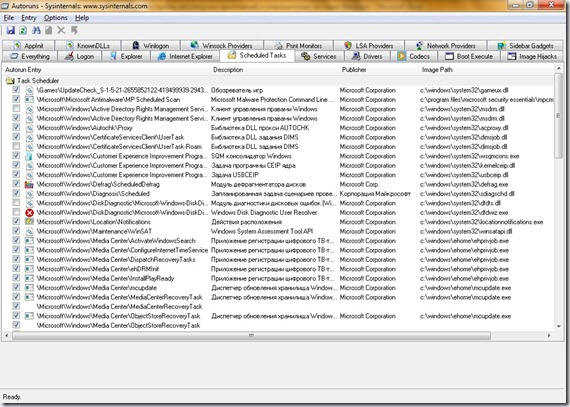Uncheck the Games UpdateCheck entry
This screenshot has width=570, height=407.
tap(16, 89)
